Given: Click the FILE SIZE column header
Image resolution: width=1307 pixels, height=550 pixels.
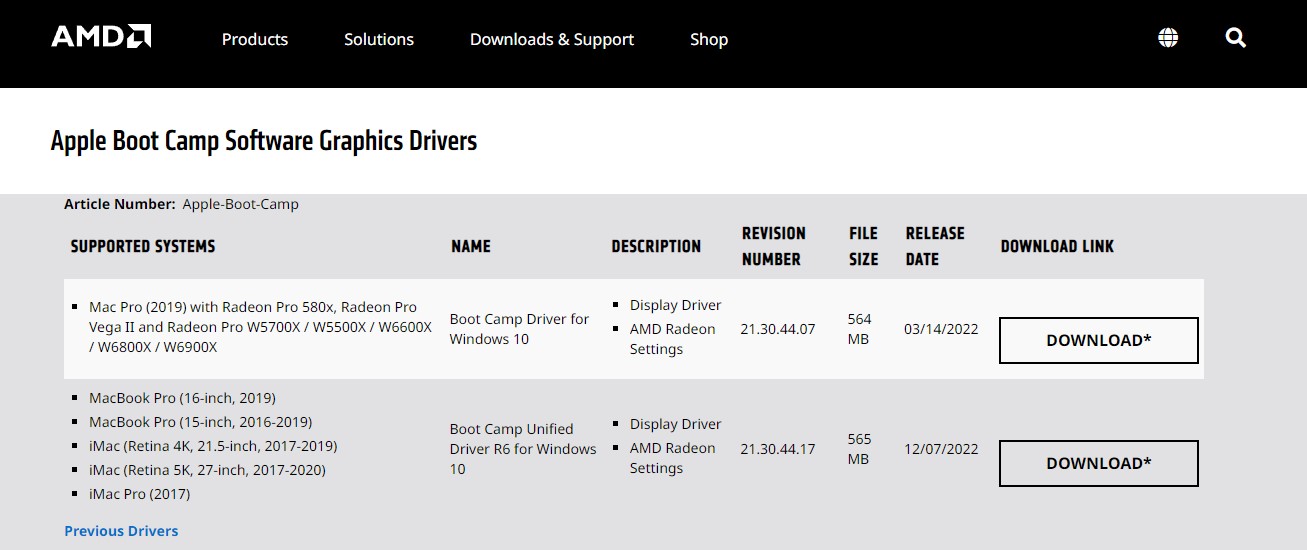Looking at the screenshot, I should (863, 246).
